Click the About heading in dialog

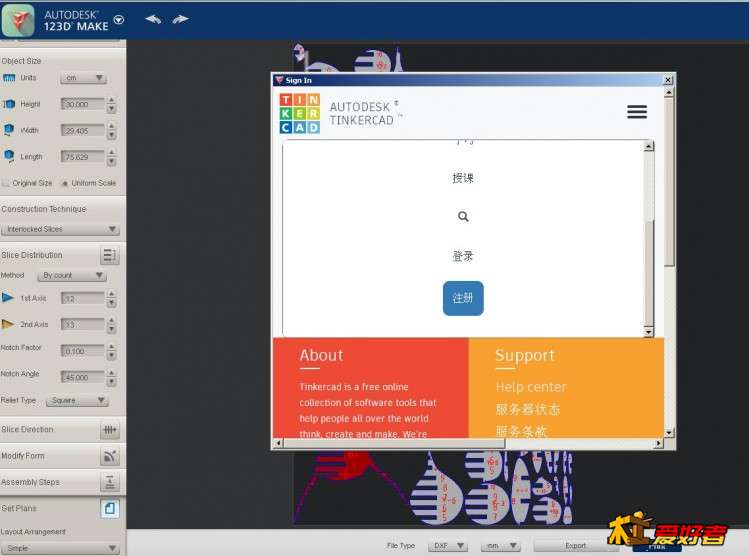pyautogui.click(x=321, y=355)
